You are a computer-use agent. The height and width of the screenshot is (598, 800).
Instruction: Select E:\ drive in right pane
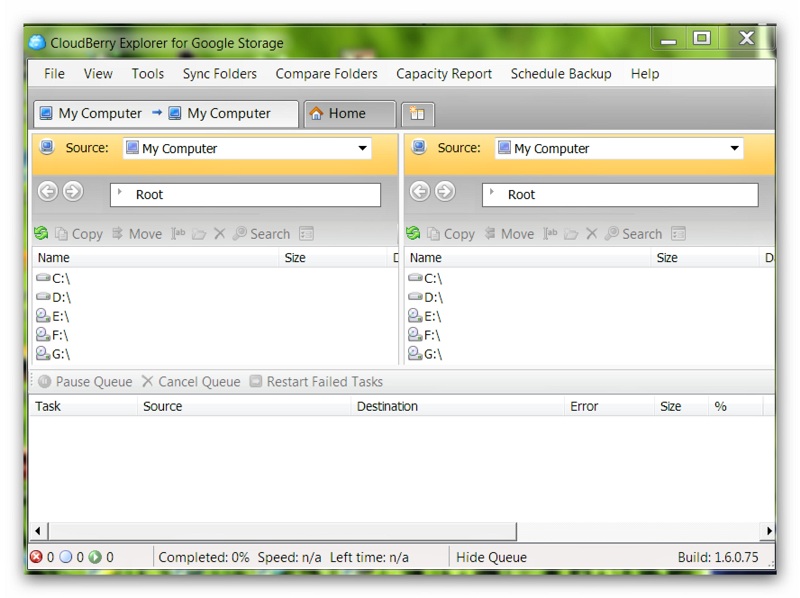(424, 316)
